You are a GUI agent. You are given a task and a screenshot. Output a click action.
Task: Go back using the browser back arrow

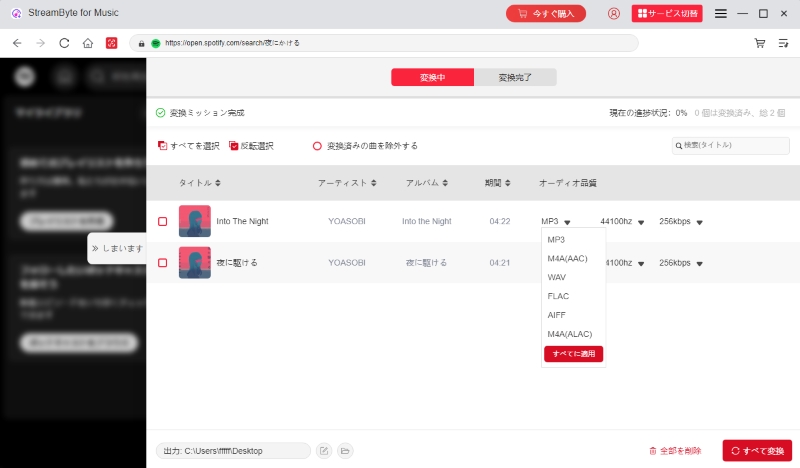coord(17,43)
